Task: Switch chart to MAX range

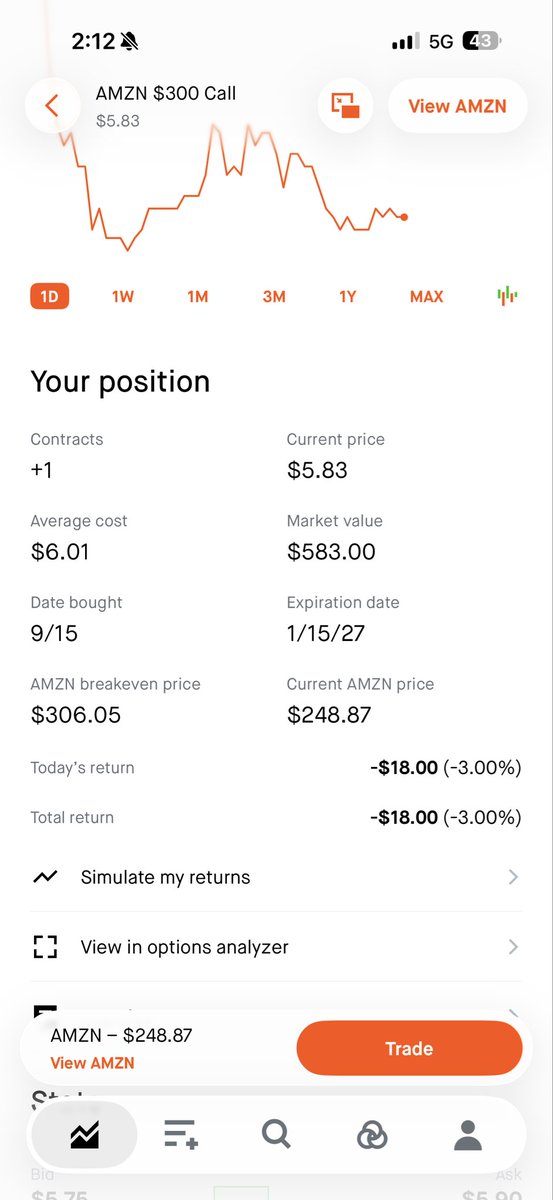Action: [427, 296]
